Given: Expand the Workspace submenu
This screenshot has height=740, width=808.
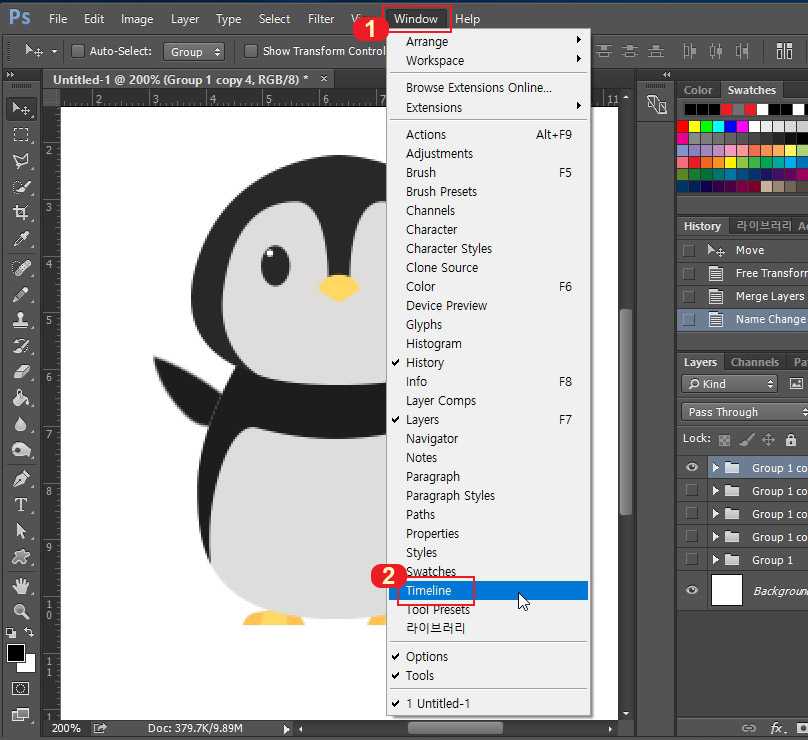Looking at the screenshot, I should click(487, 60).
